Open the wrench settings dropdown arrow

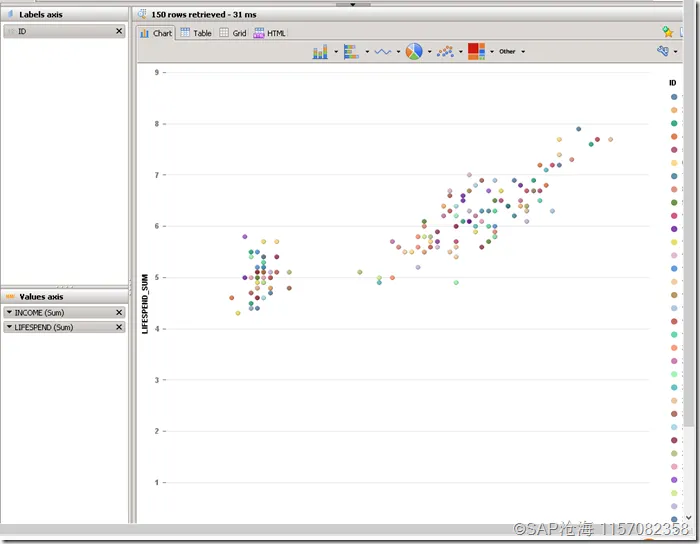(675, 52)
